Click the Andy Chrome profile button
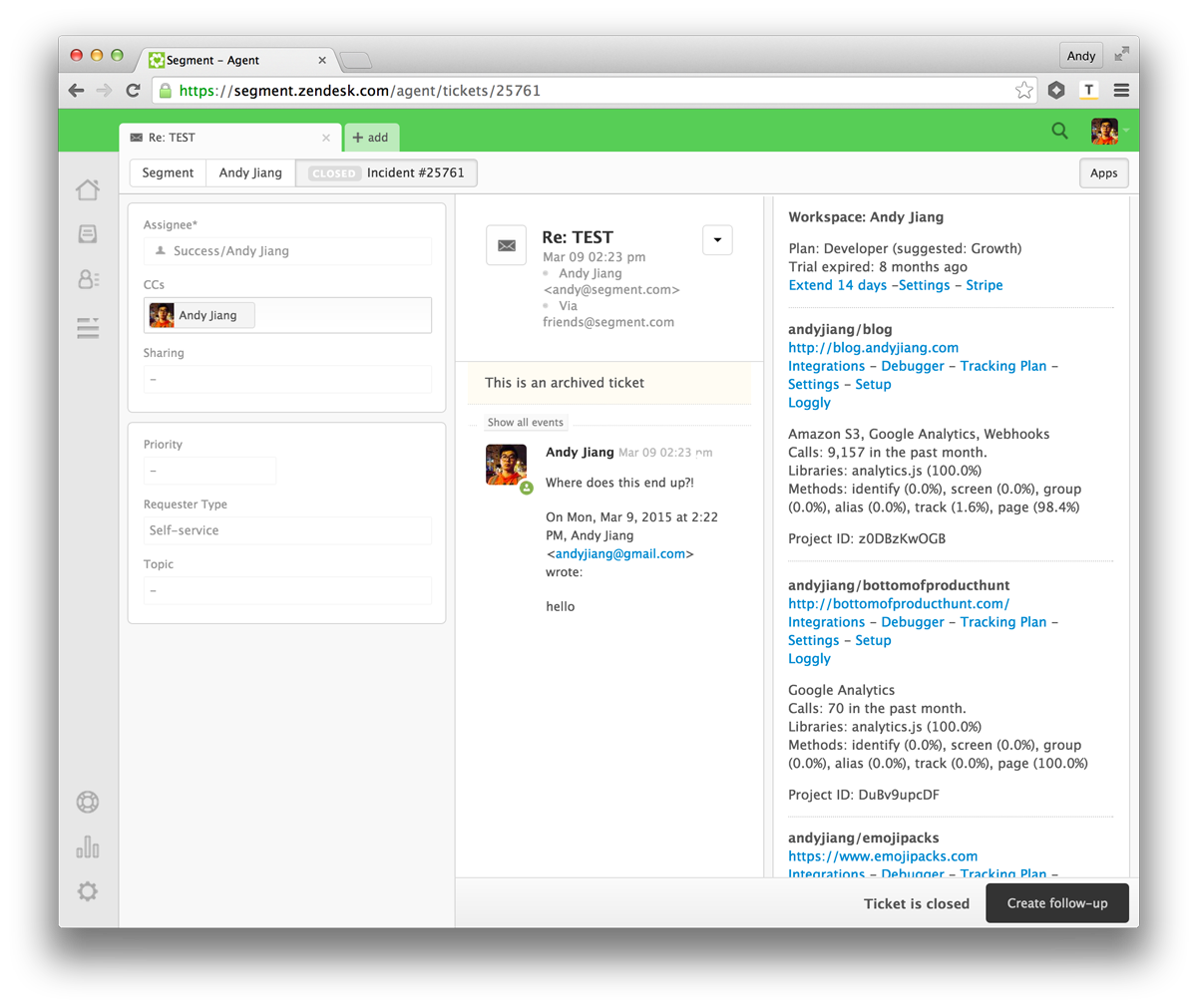Image resolution: width=1197 pixels, height=1008 pixels. click(1081, 56)
